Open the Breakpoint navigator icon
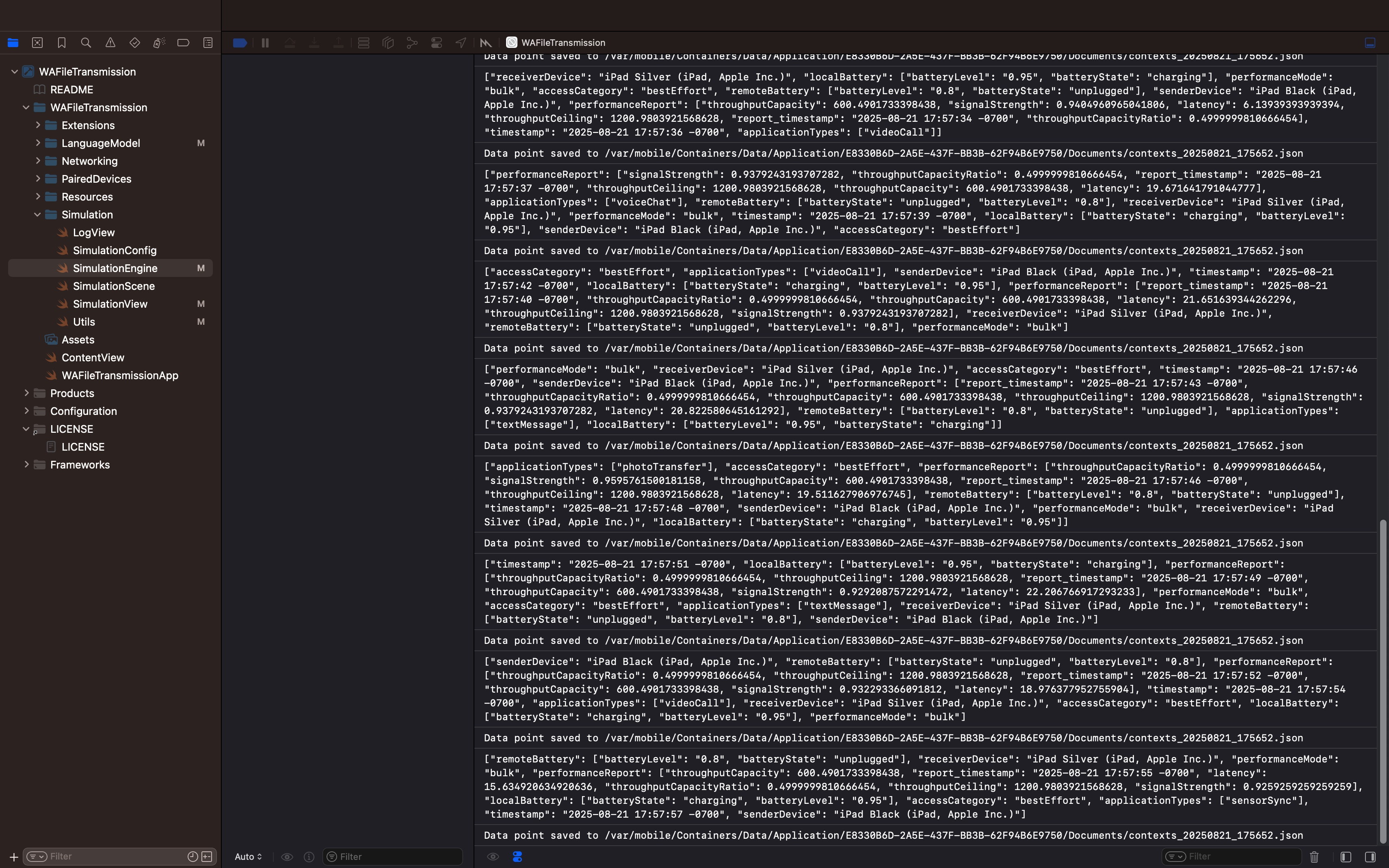The width and height of the screenshot is (1389, 868). tap(183, 43)
